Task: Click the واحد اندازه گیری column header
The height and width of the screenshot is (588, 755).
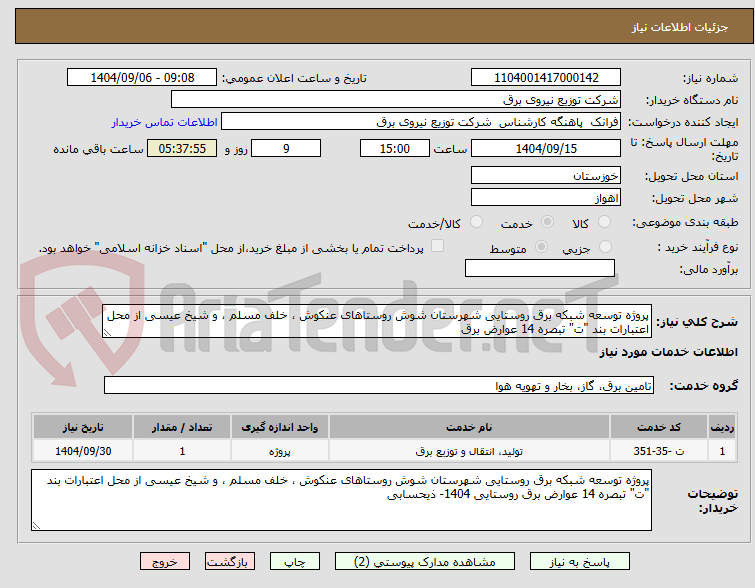Action: 279,427
